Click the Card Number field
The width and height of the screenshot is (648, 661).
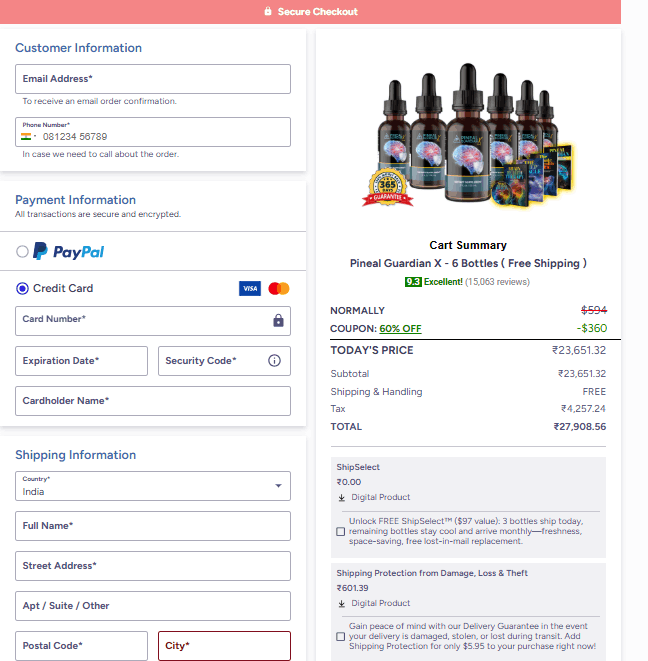153,321
